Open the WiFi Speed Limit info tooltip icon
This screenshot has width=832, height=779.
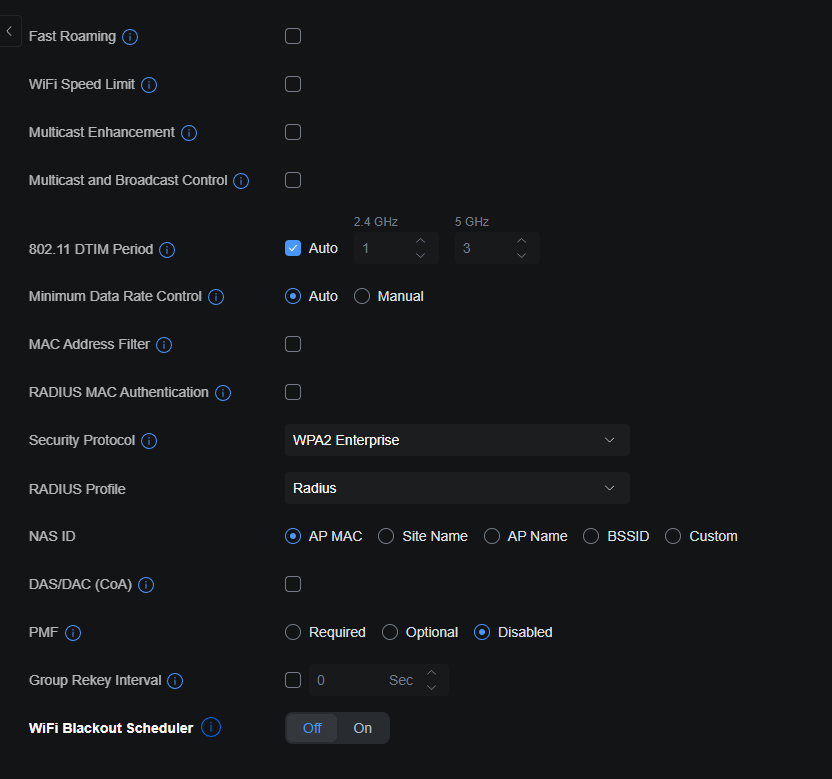point(149,85)
